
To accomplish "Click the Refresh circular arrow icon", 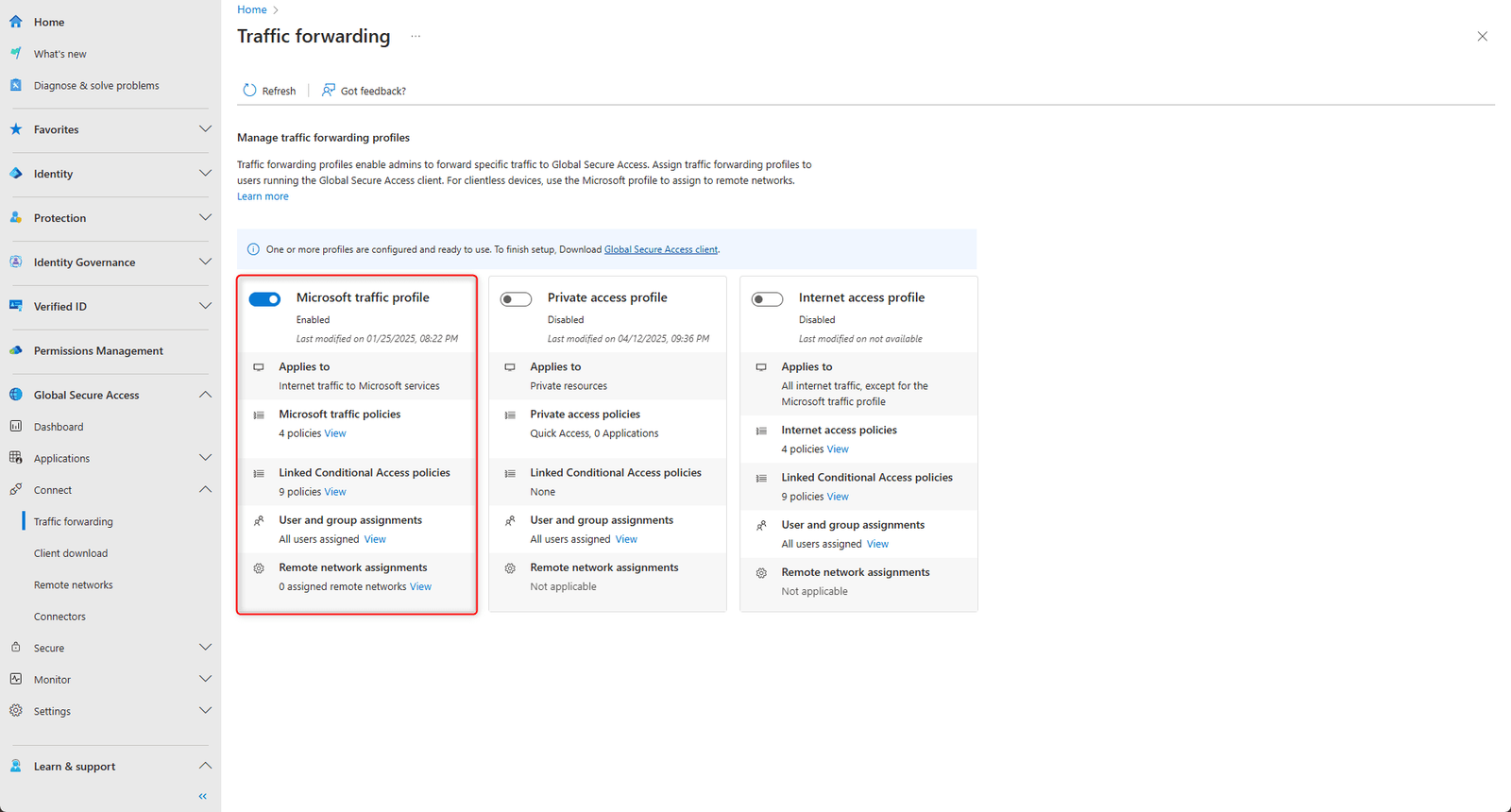I will click(x=249, y=91).
